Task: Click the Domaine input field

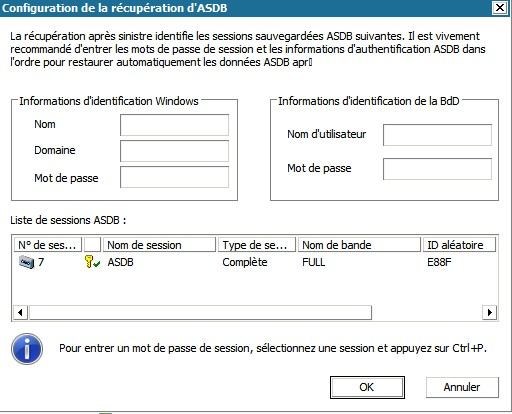Action: click(x=174, y=151)
